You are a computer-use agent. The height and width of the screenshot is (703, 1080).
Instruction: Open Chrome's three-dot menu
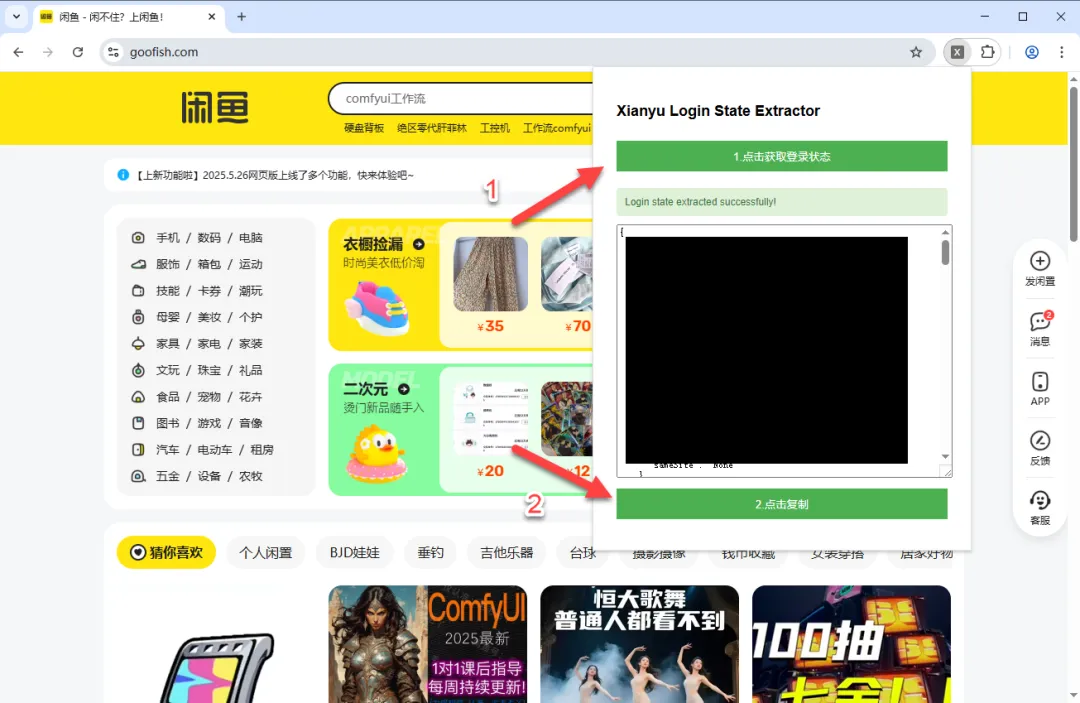click(x=1061, y=52)
